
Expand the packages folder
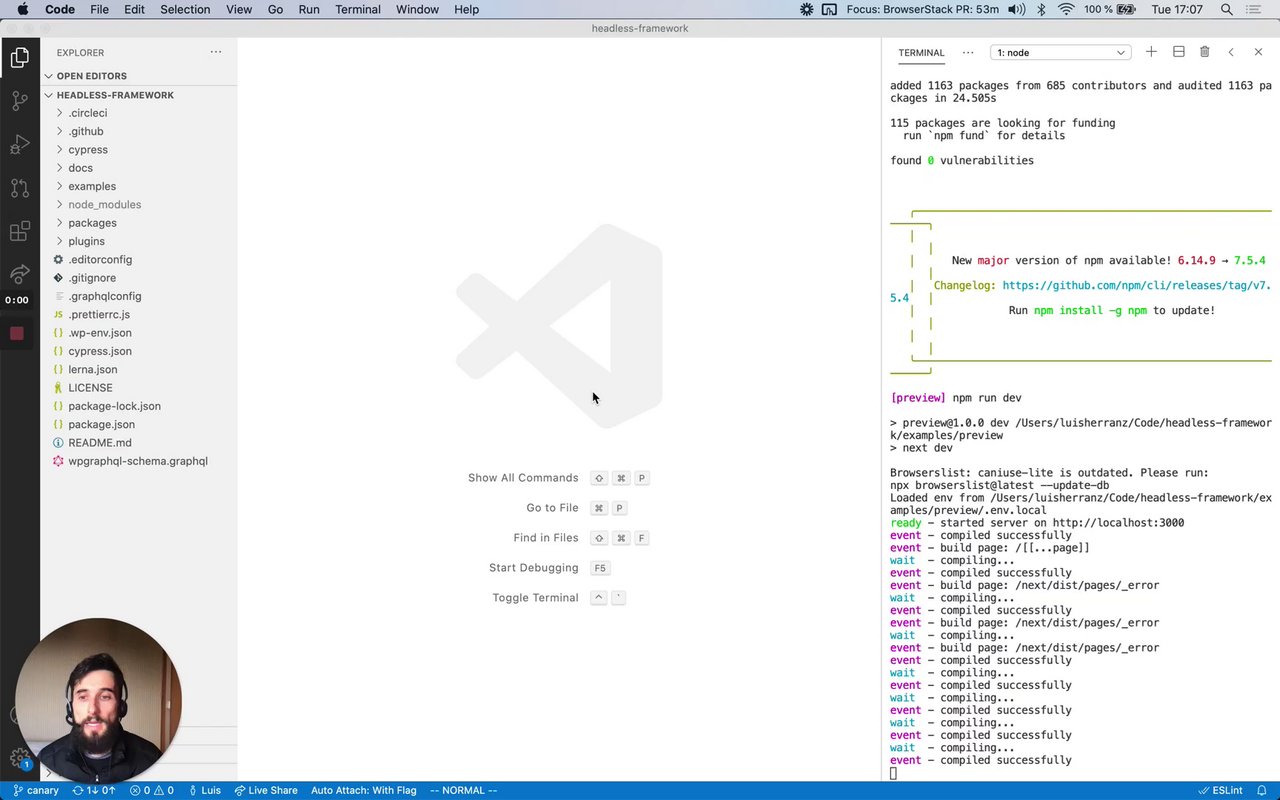(138, 223)
